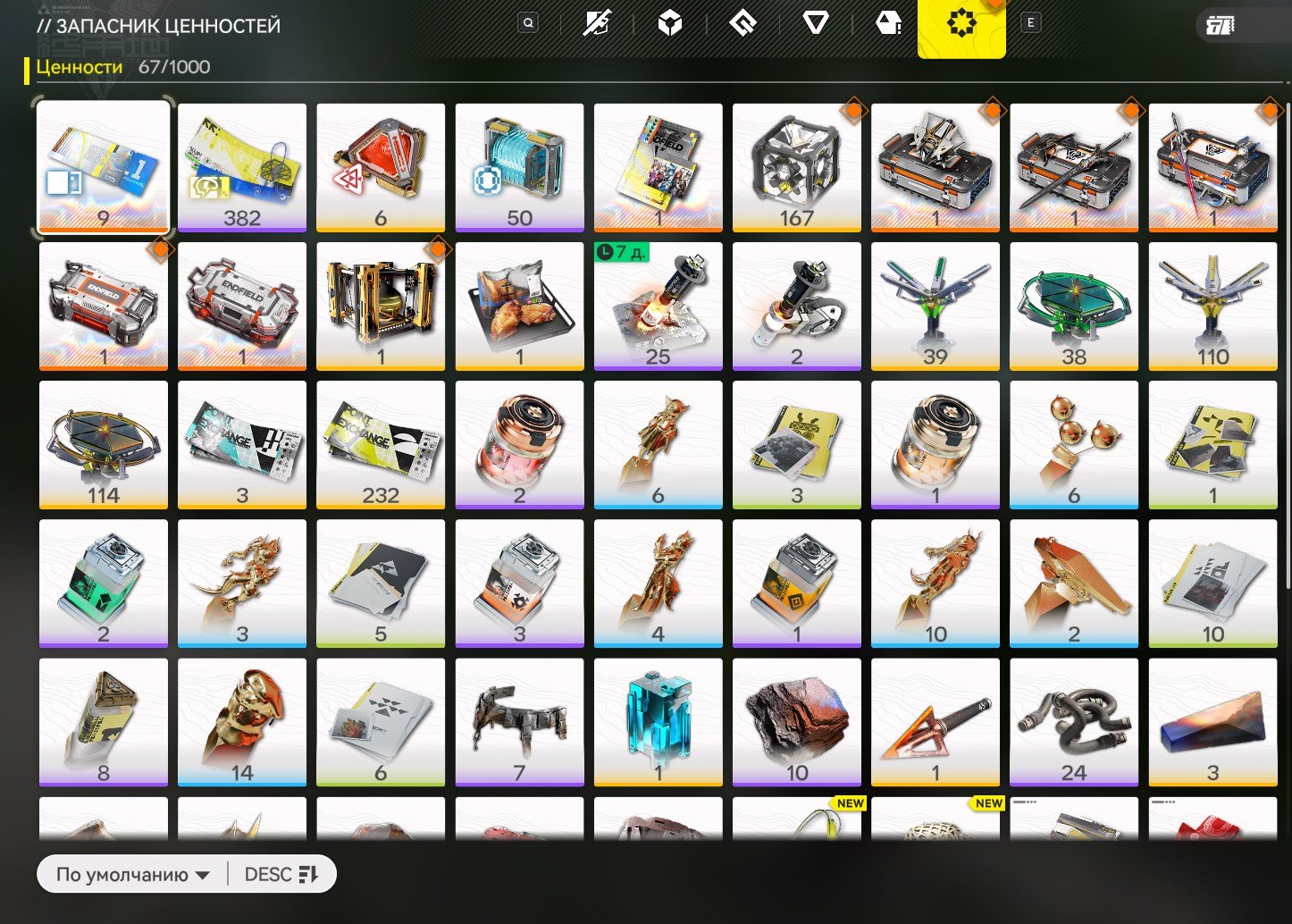Pick the golden dragon figurine with count 3
Image resolution: width=1292 pixels, height=924 pixels.
[x=242, y=583]
